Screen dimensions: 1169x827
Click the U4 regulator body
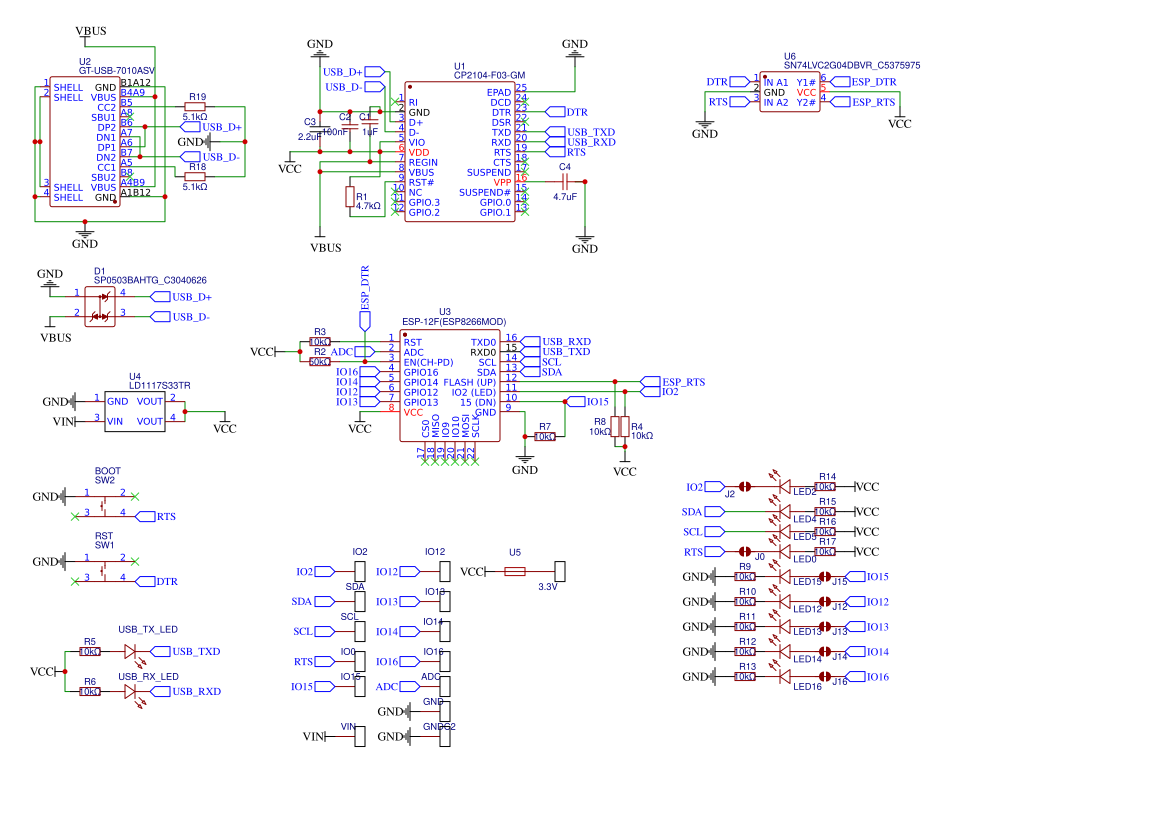point(135,411)
